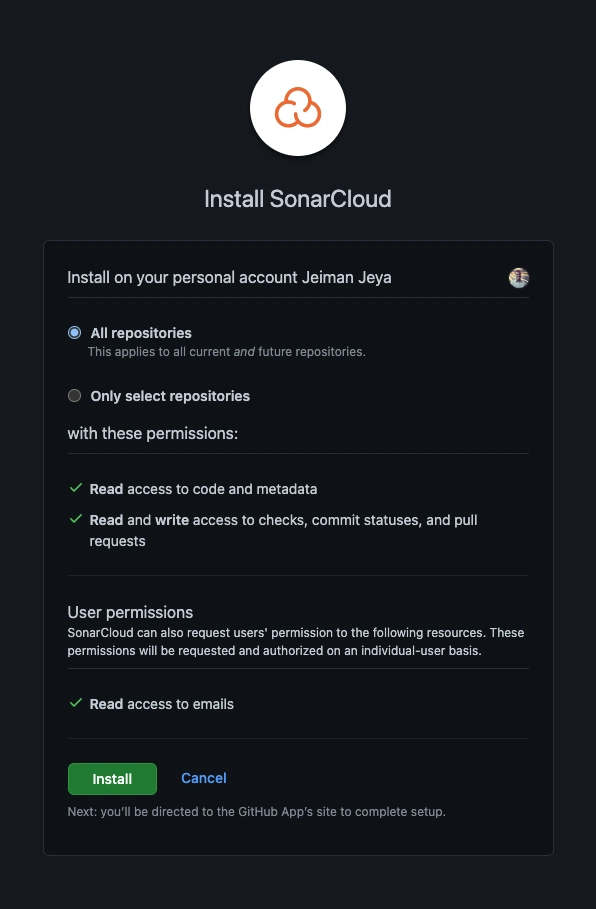Click the current and future repositories description
596x909 pixels.
pyautogui.click(x=227, y=352)
